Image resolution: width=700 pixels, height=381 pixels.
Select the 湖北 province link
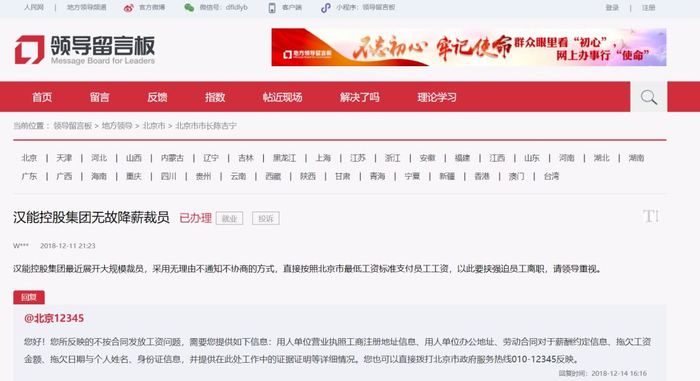click(x=602, y=158)
